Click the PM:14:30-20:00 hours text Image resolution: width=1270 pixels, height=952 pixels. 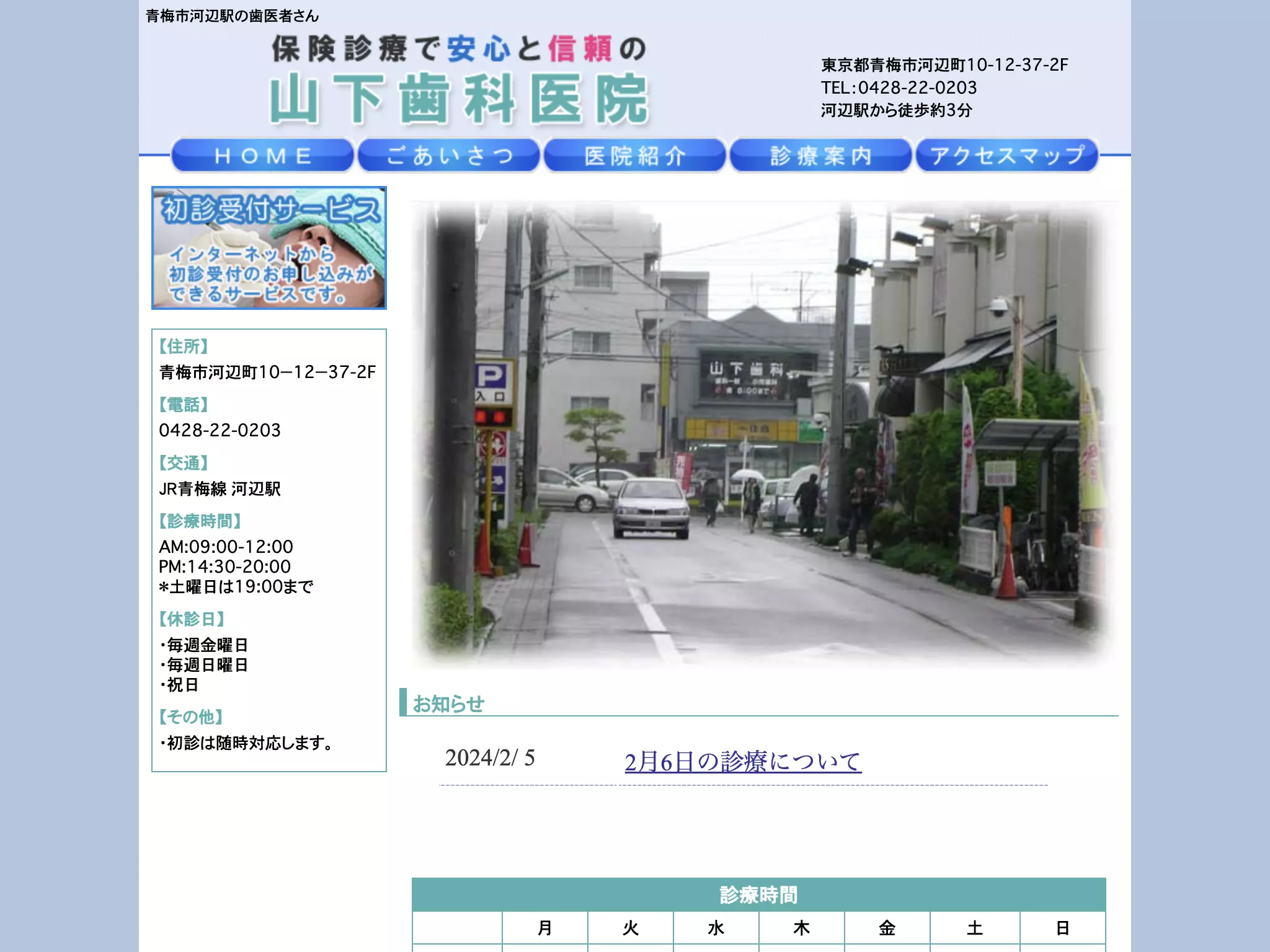[x=224, y=566]
